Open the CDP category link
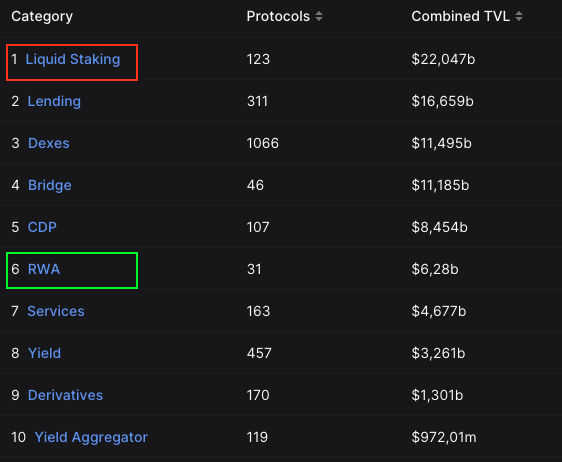The height and width of the screenshot is (462, 562). (42, 227)
